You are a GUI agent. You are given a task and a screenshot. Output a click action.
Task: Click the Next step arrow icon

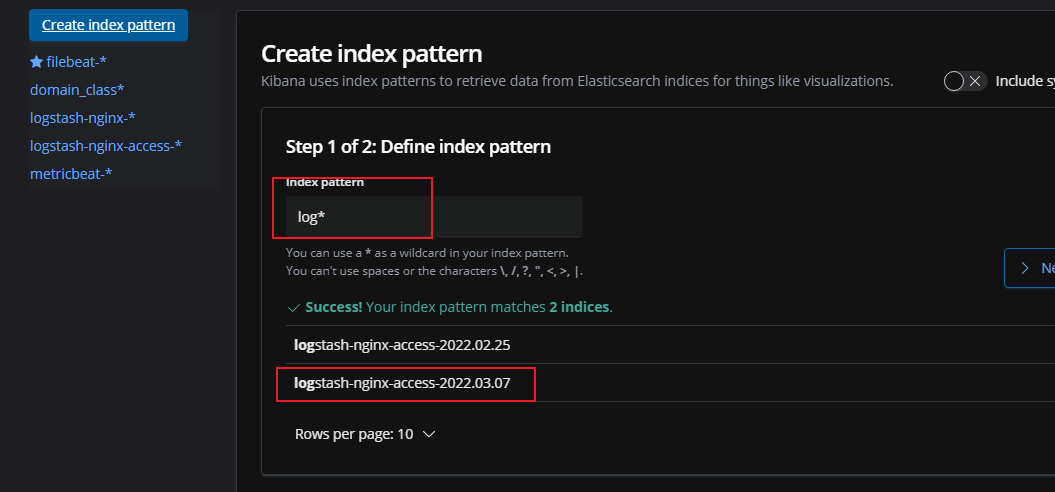coord(1025,268)
